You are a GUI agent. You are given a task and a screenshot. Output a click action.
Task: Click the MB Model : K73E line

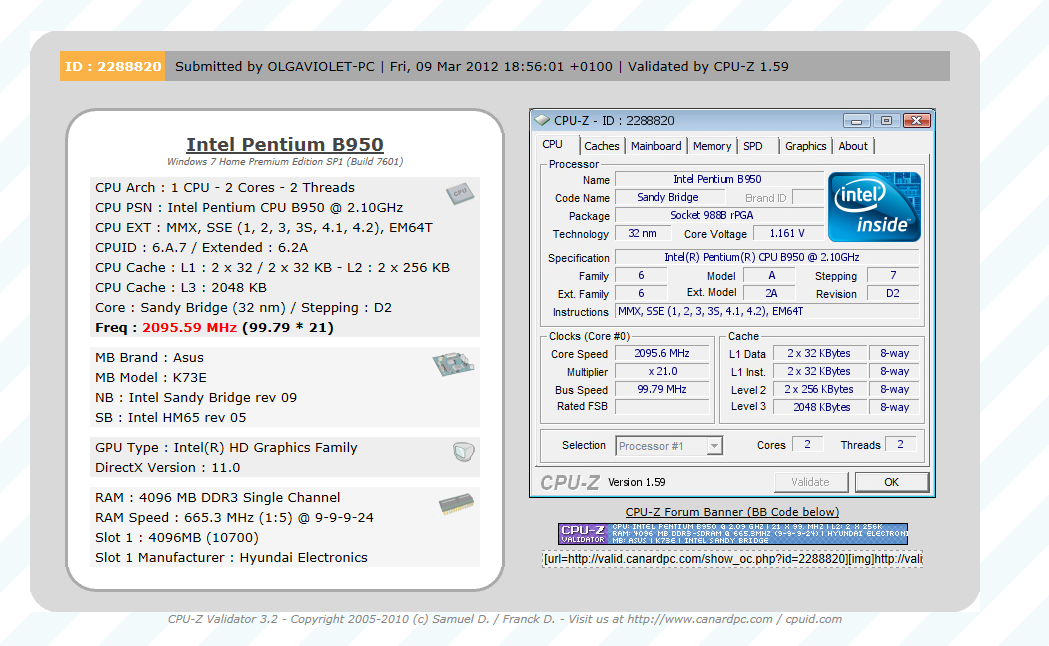tap(151, 377)
